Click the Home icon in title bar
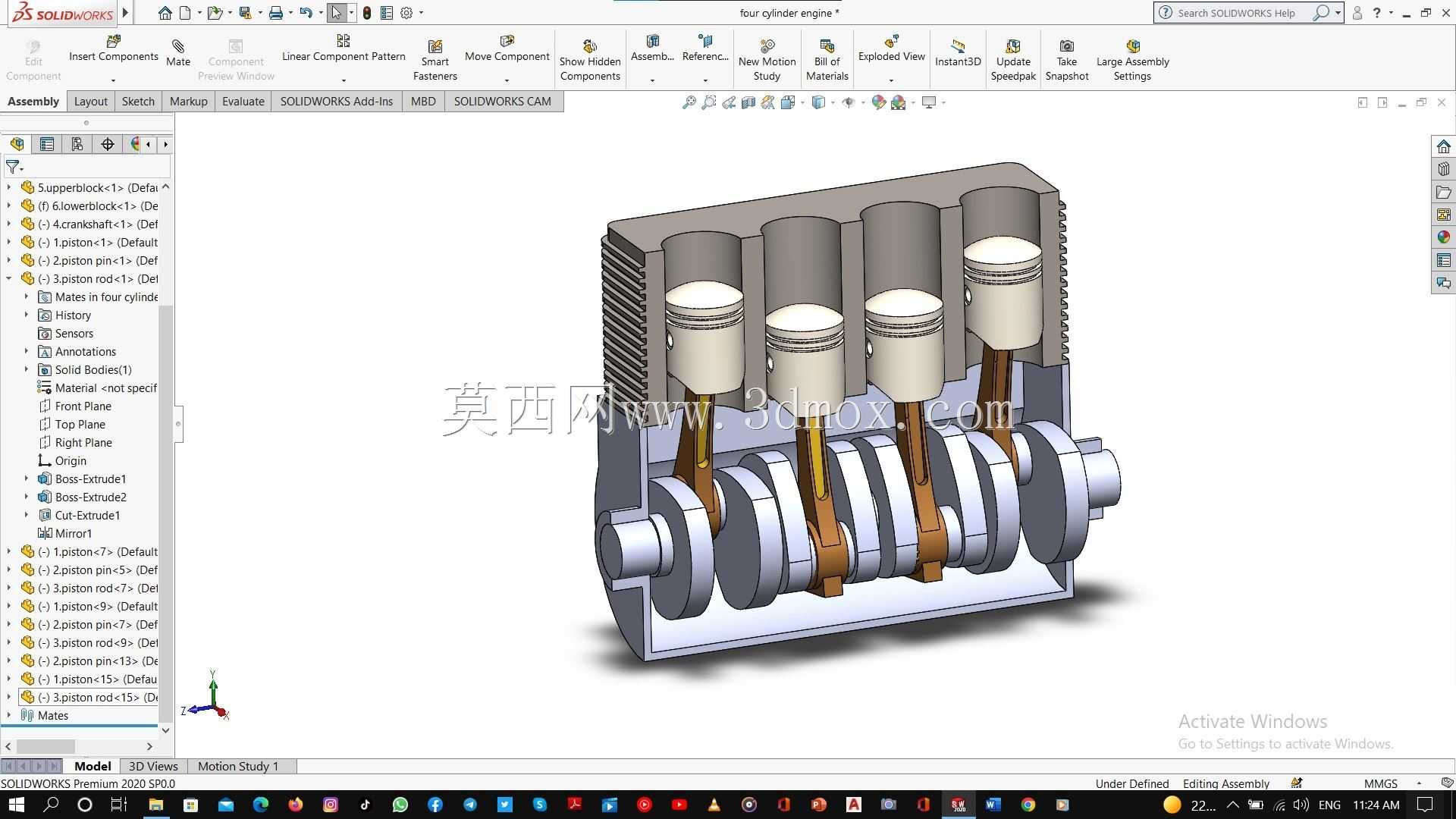 click(165, 13)
